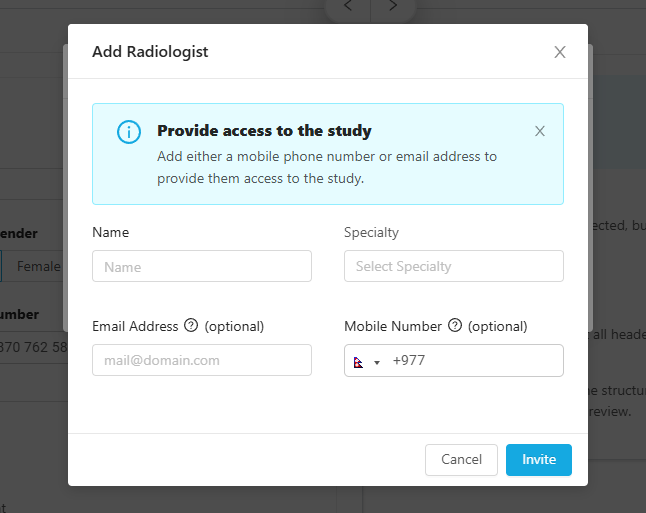Click the Mobile Number help question-mark icon

tap(455, 326)
